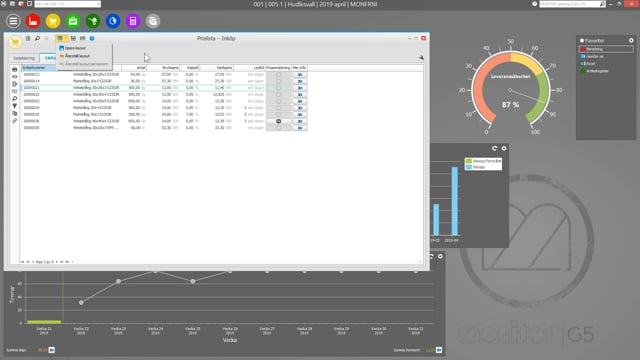The height and width of the screenshot is (360, 640).
Task: Click the green legend swatch in bar chart
Action: click(x=469, y=161)
